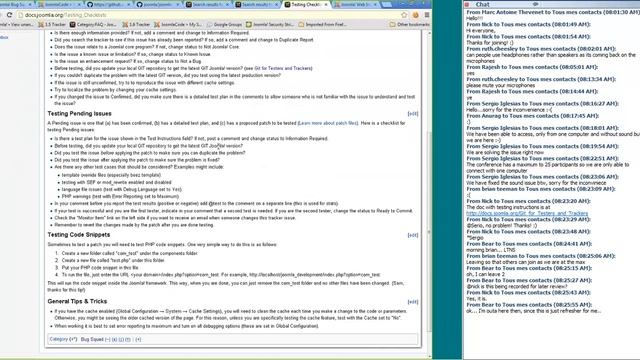Viewport: 640px width, 360px height.
Task: Select chat message 'morning brian.... LTNS'
Action: [491, 250]
